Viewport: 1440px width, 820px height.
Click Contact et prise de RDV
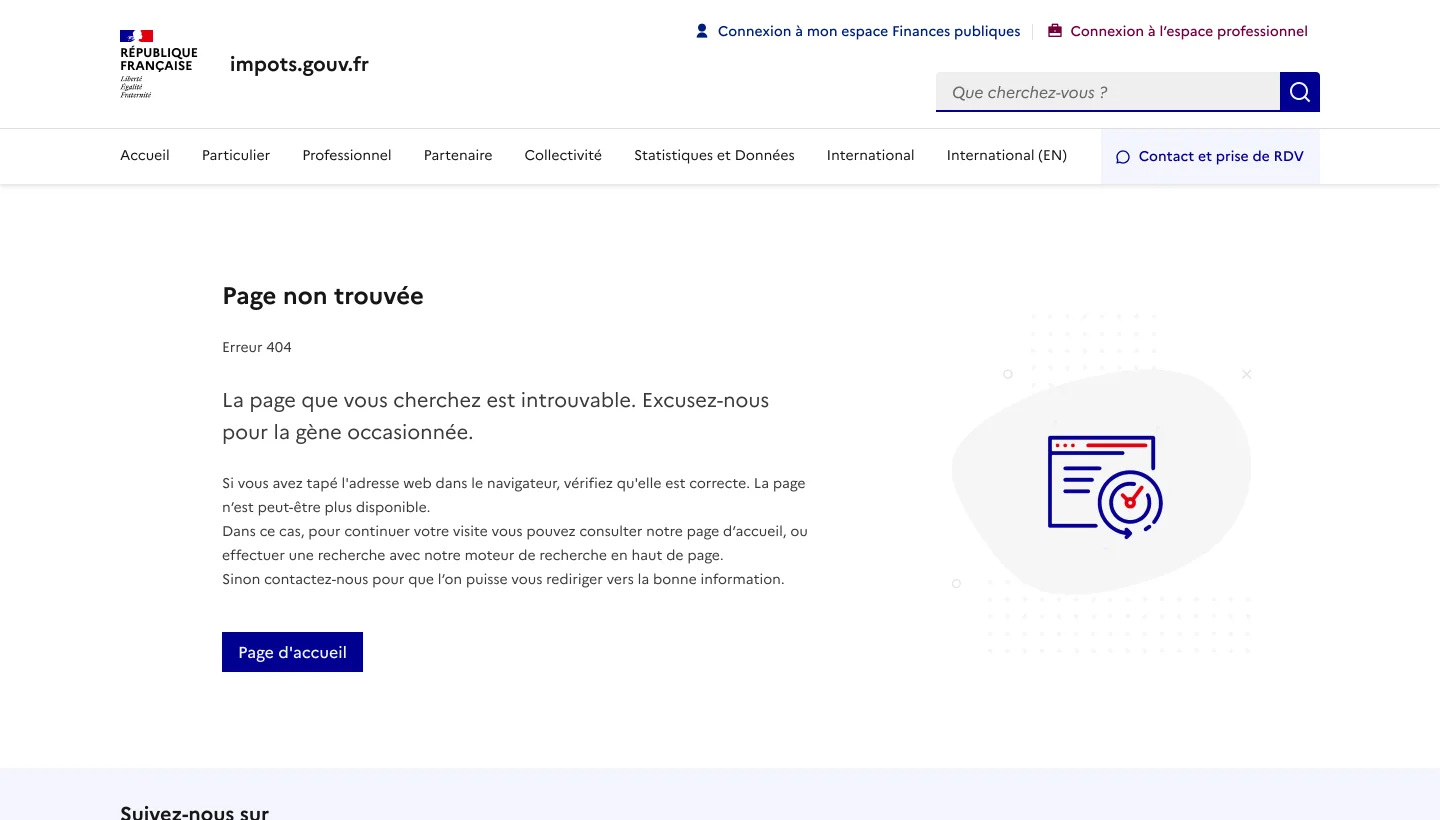[1210, 157]
